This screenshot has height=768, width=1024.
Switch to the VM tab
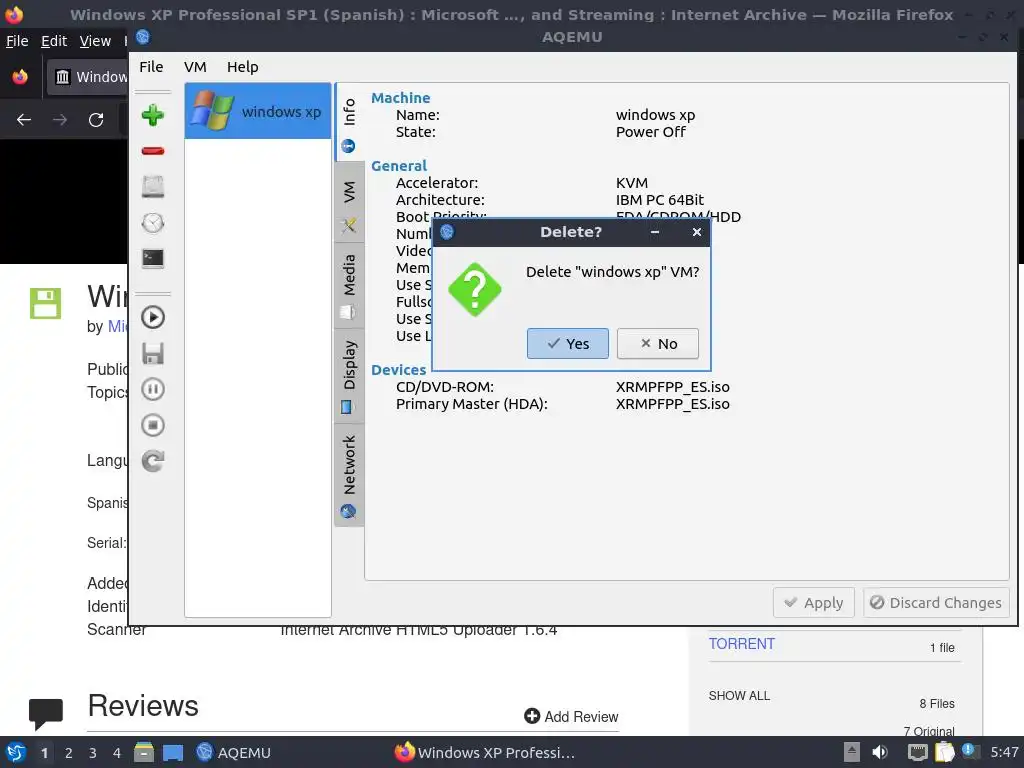[349, 202]
